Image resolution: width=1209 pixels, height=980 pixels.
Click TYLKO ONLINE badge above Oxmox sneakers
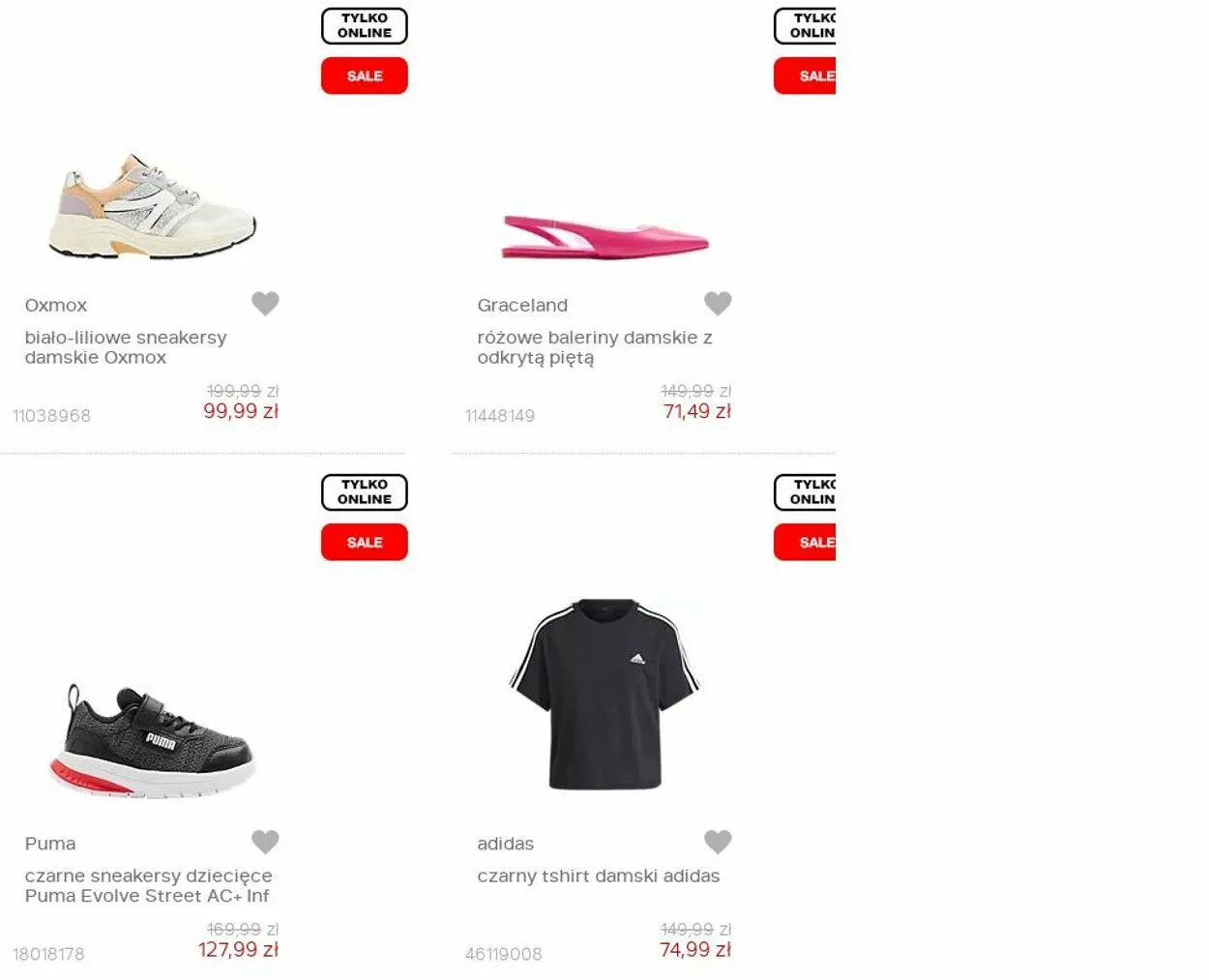click(365, 25)
